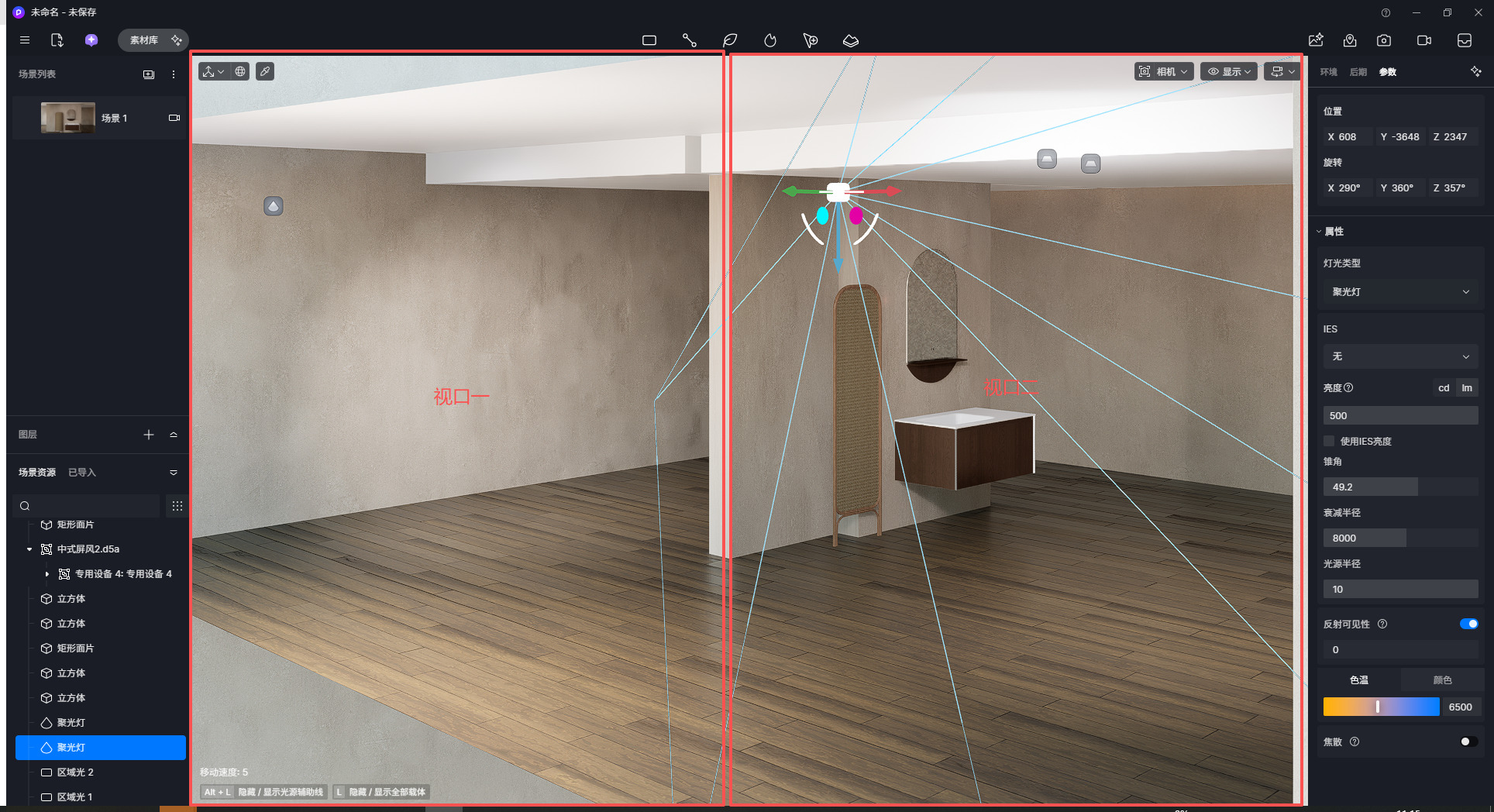The image size is (1494, 812).
Task: Select the flame particle tool icon
Action: pos(769,40)
